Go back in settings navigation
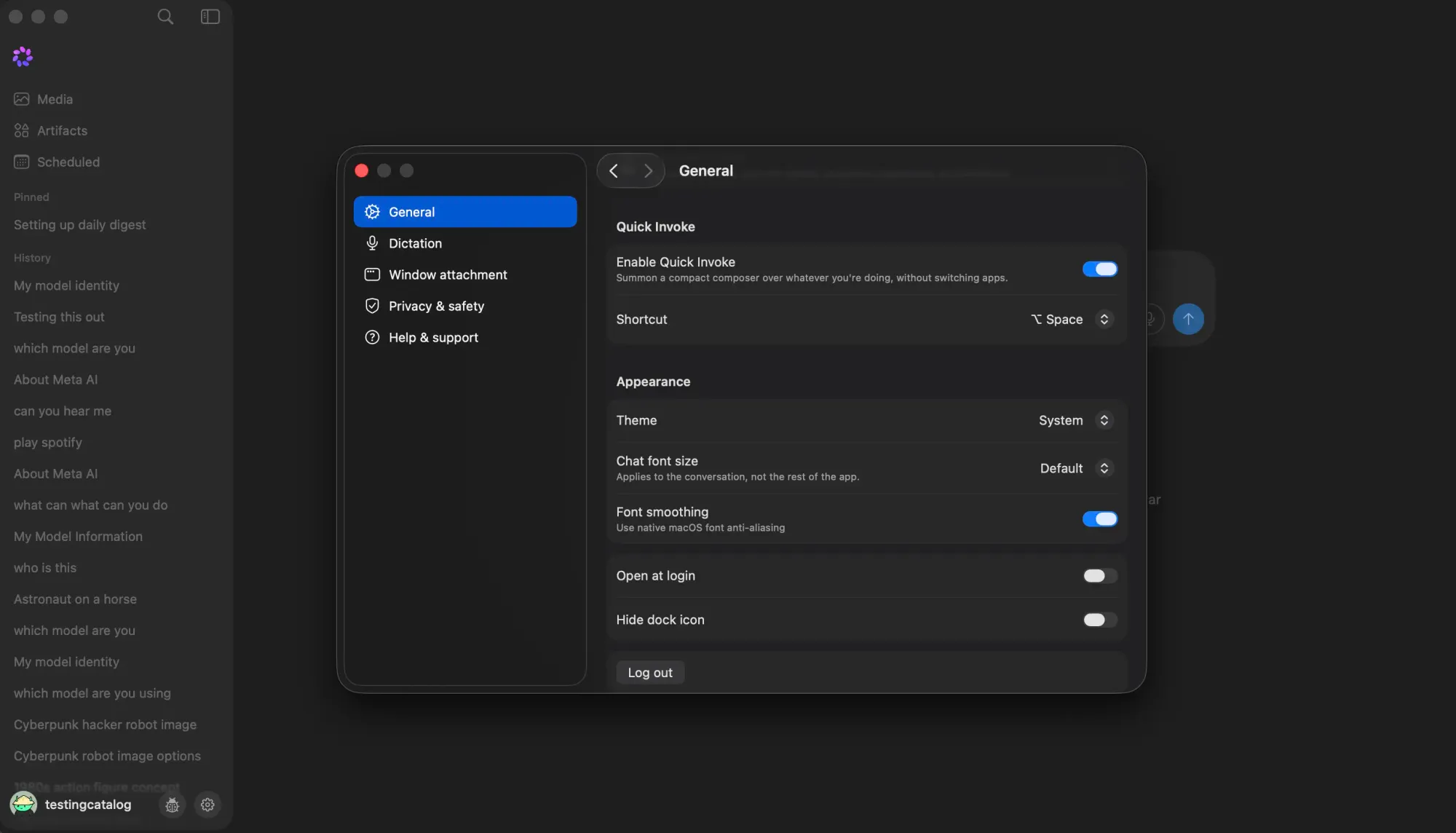This screenshot has height=833, width=1456. [x=614, y=171]
